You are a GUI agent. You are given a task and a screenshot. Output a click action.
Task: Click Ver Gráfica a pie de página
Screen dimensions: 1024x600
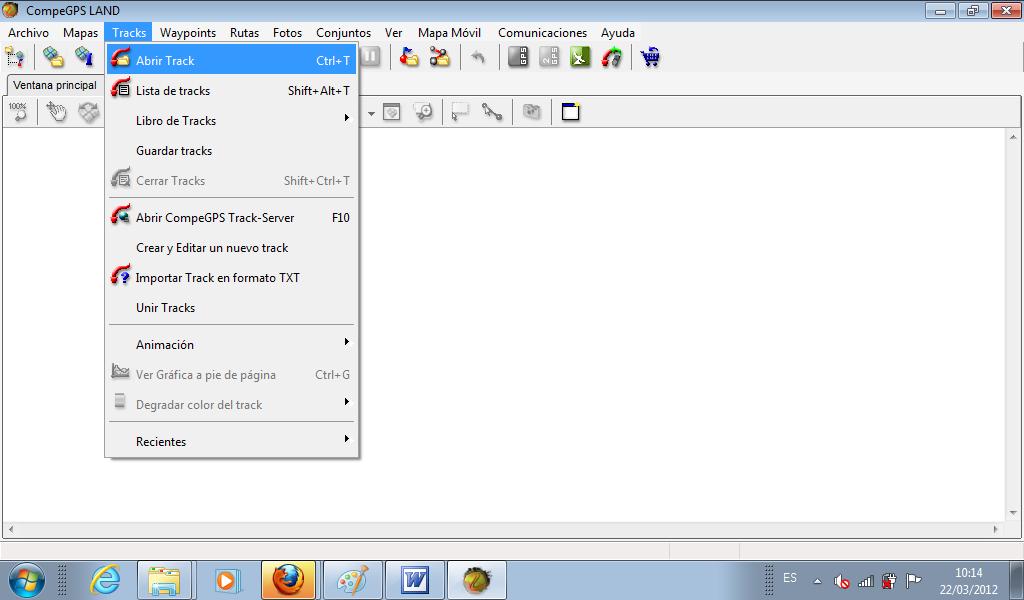point(231,375)
